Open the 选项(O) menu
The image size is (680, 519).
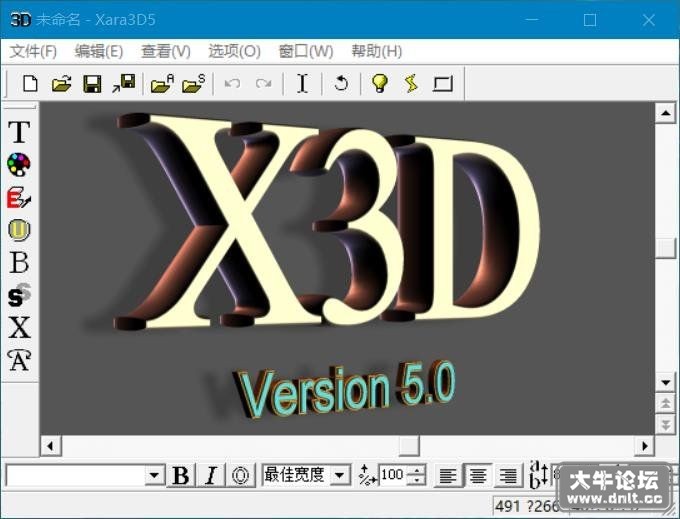(234, 51)
